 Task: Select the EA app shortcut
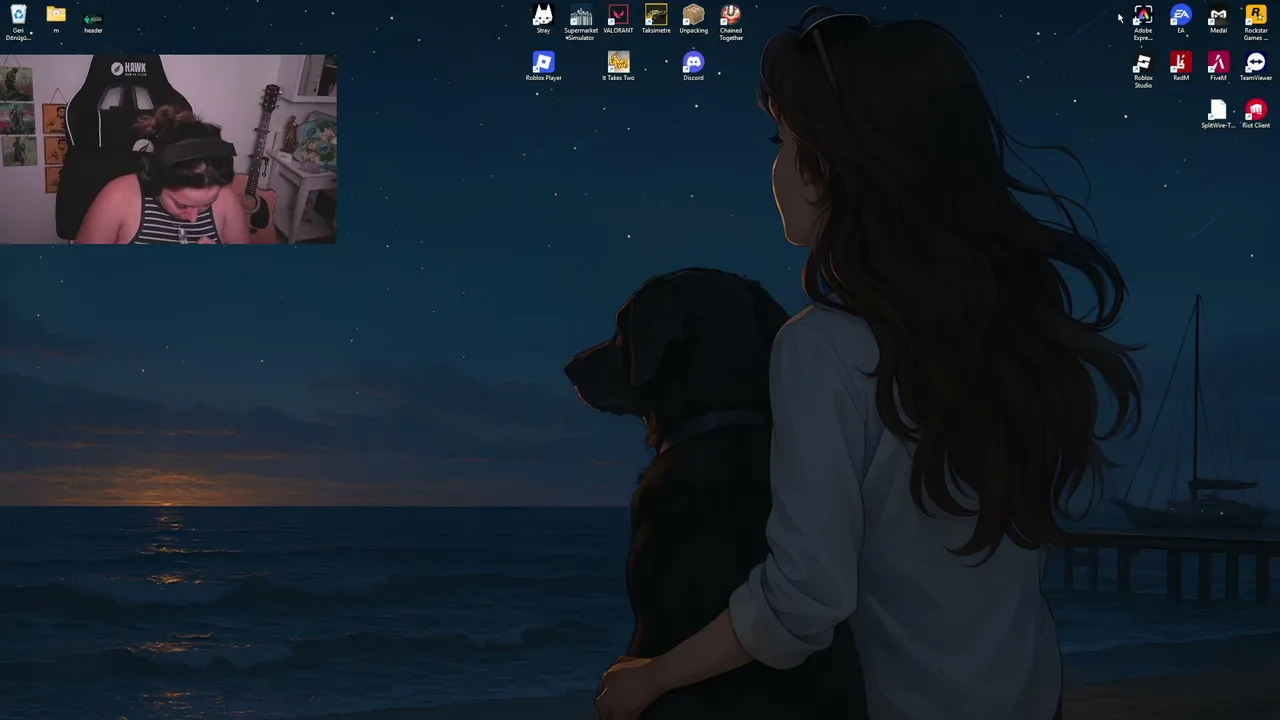click(x=1181, y=19)
